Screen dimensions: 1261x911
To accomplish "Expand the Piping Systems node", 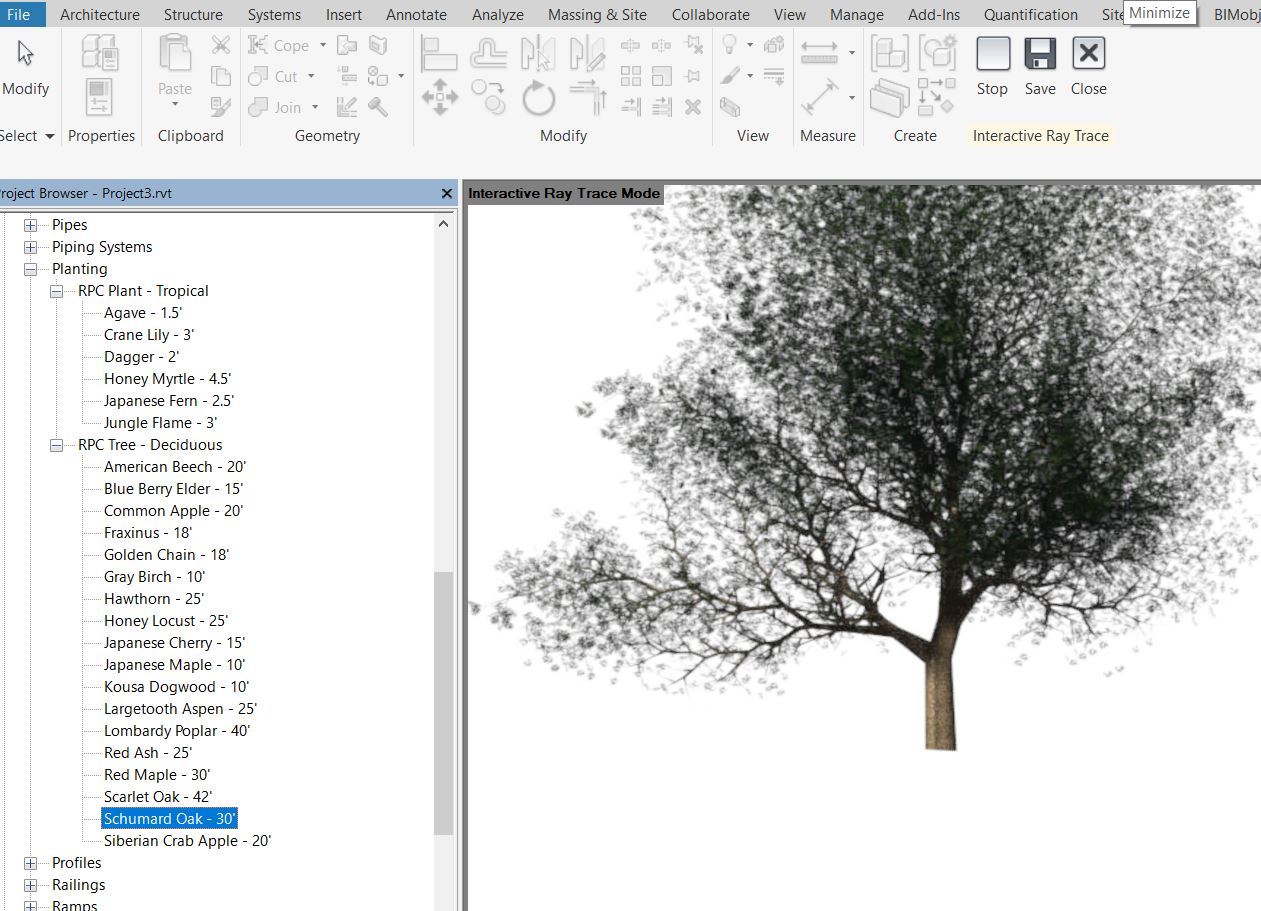I will (31, 247).
